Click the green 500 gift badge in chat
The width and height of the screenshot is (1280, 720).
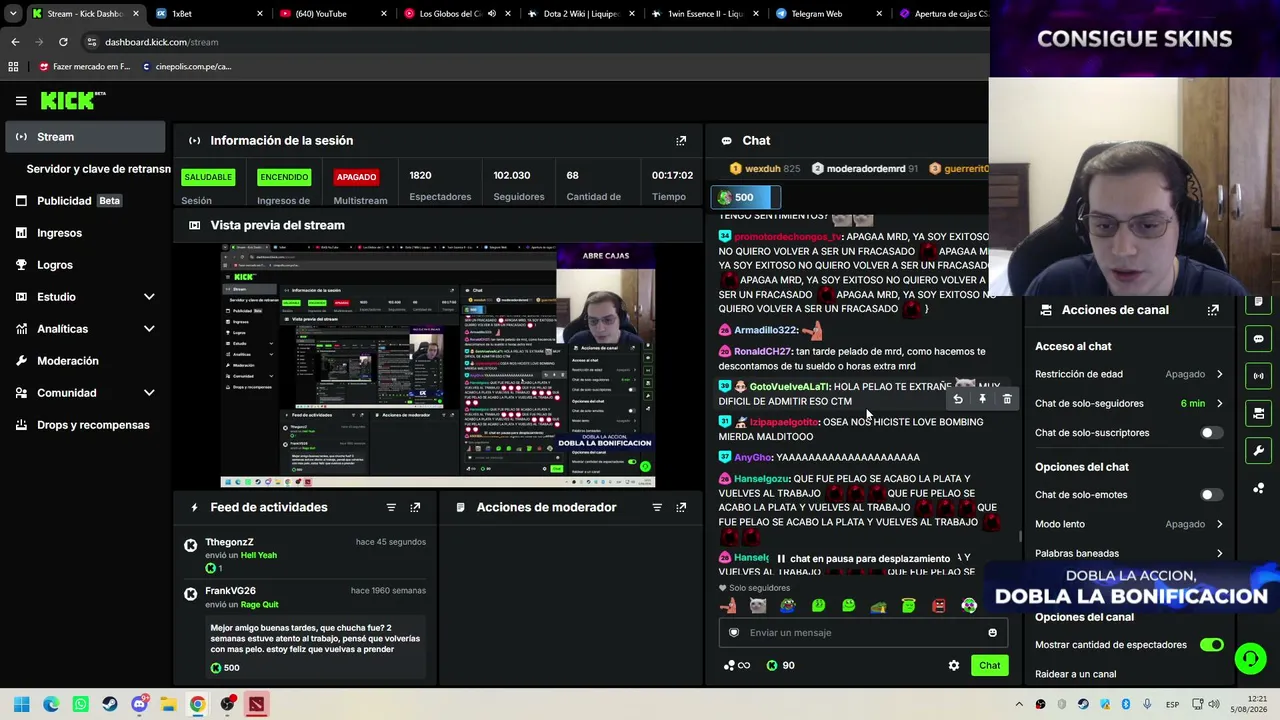[x=745, y=197]
